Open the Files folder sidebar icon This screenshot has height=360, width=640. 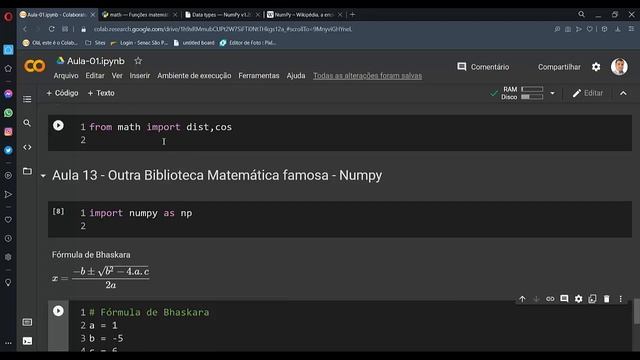click(27, 171)
